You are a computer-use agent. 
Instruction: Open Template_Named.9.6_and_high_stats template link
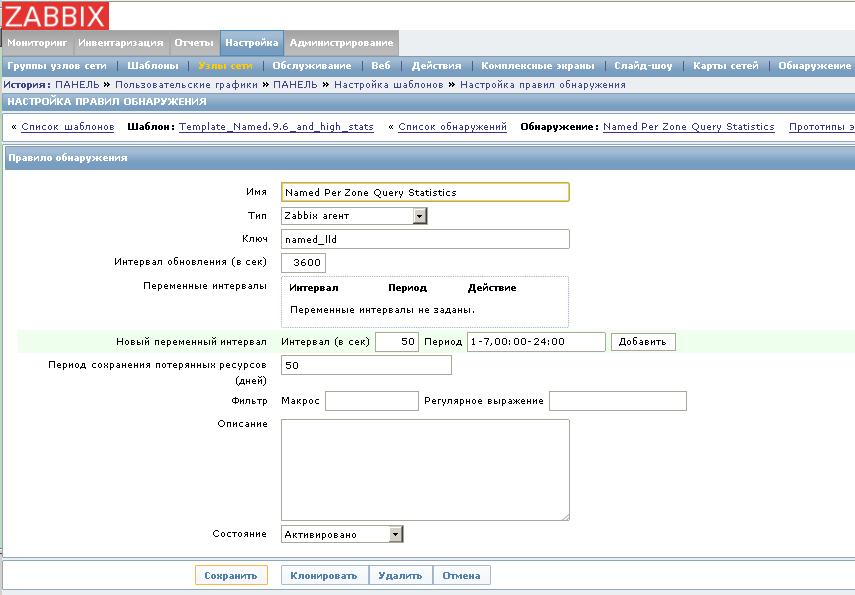[x=276, y=127]
